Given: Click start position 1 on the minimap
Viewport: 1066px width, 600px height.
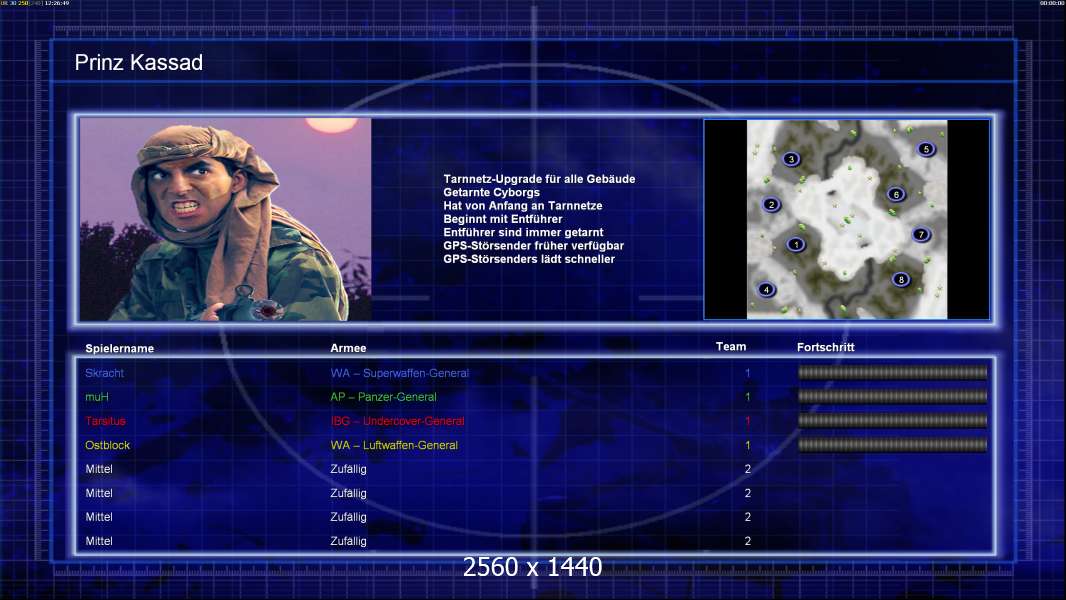Looking at the screenshot, I should click(796, 245).
